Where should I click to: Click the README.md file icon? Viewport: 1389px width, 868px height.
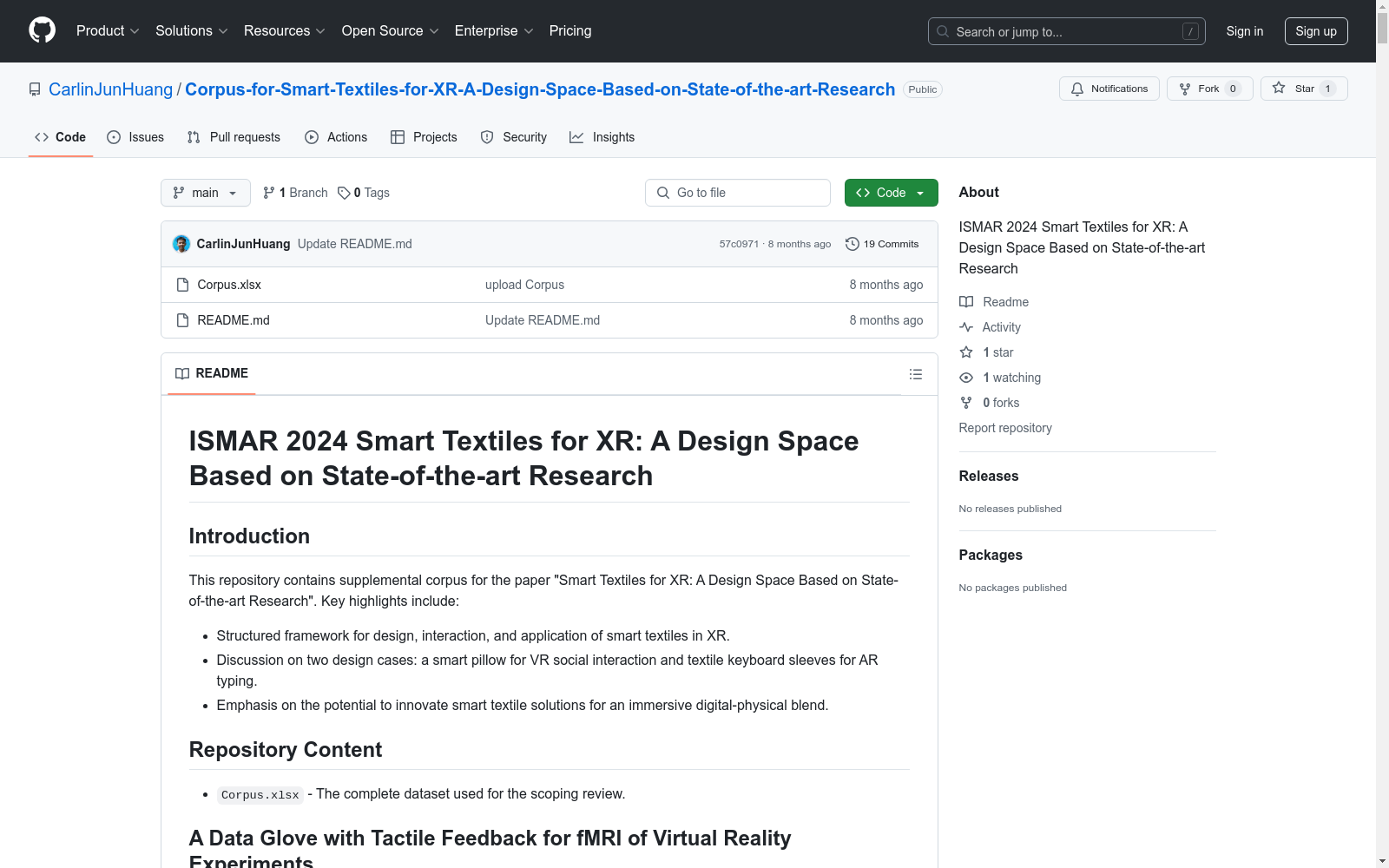pos(182,320)
